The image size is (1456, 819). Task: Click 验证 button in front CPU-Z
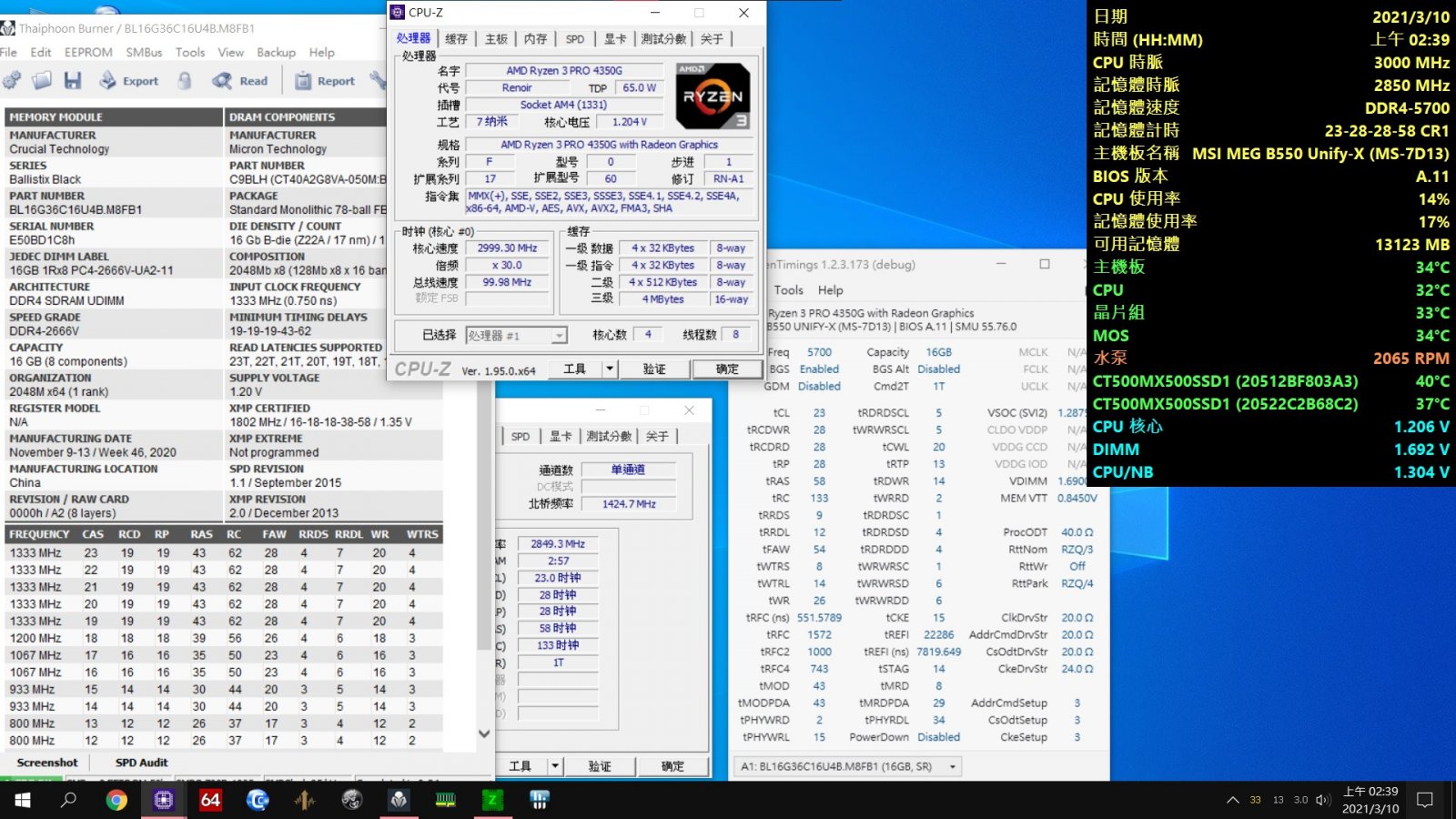tap(654, 369)
